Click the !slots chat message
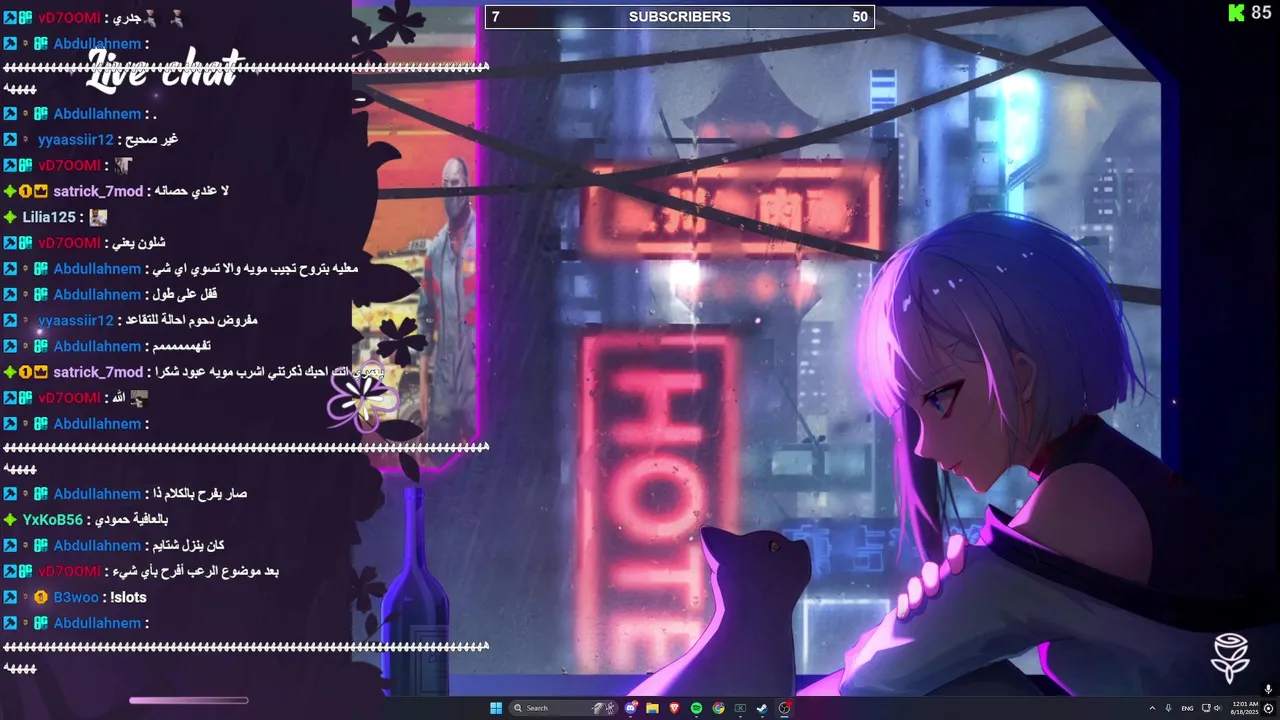 point(128,598)
